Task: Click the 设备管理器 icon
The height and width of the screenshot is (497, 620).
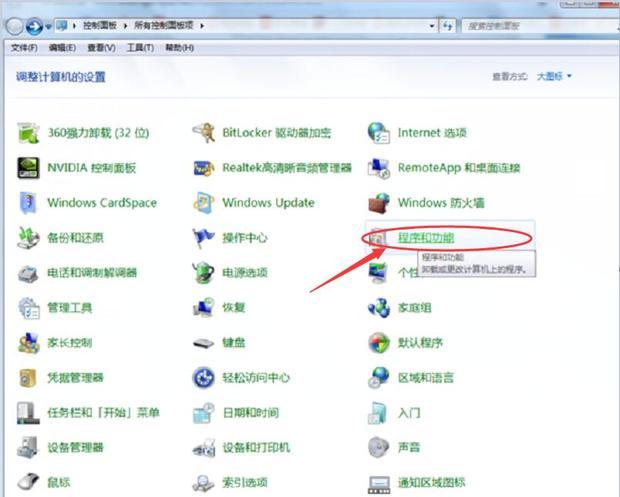Action: (x=28, y=448)
